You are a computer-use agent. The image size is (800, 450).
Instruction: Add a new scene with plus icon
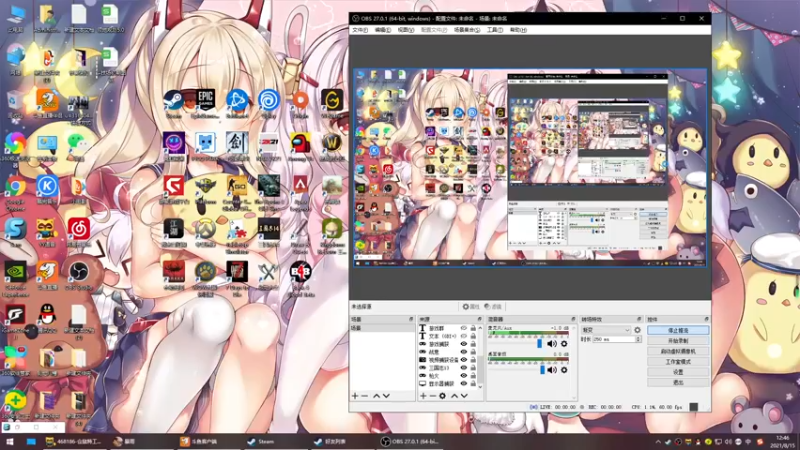355,396
